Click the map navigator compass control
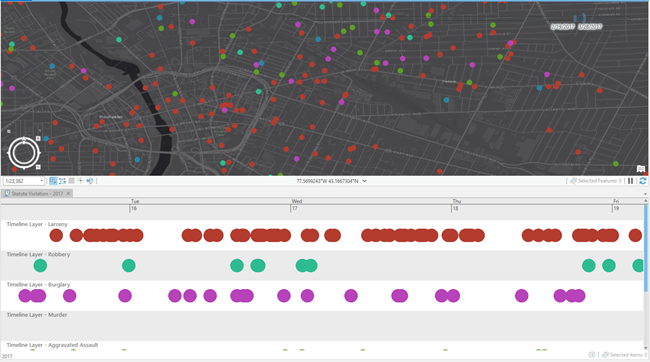 point(24,153)
